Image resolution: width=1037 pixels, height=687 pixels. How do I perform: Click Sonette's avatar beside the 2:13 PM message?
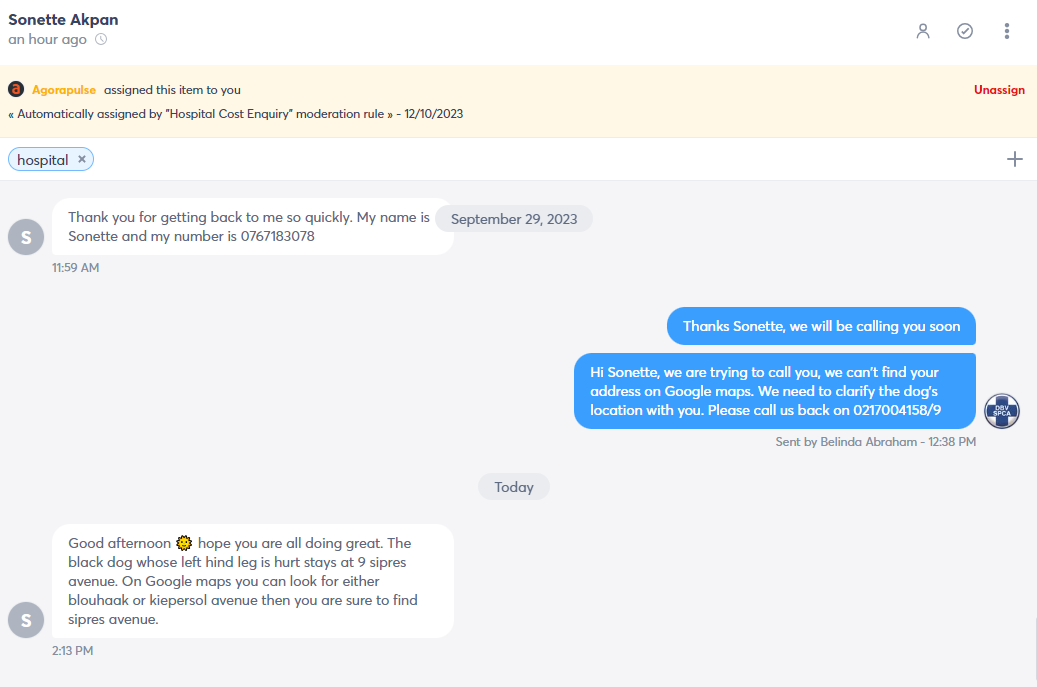pos(26,620)
